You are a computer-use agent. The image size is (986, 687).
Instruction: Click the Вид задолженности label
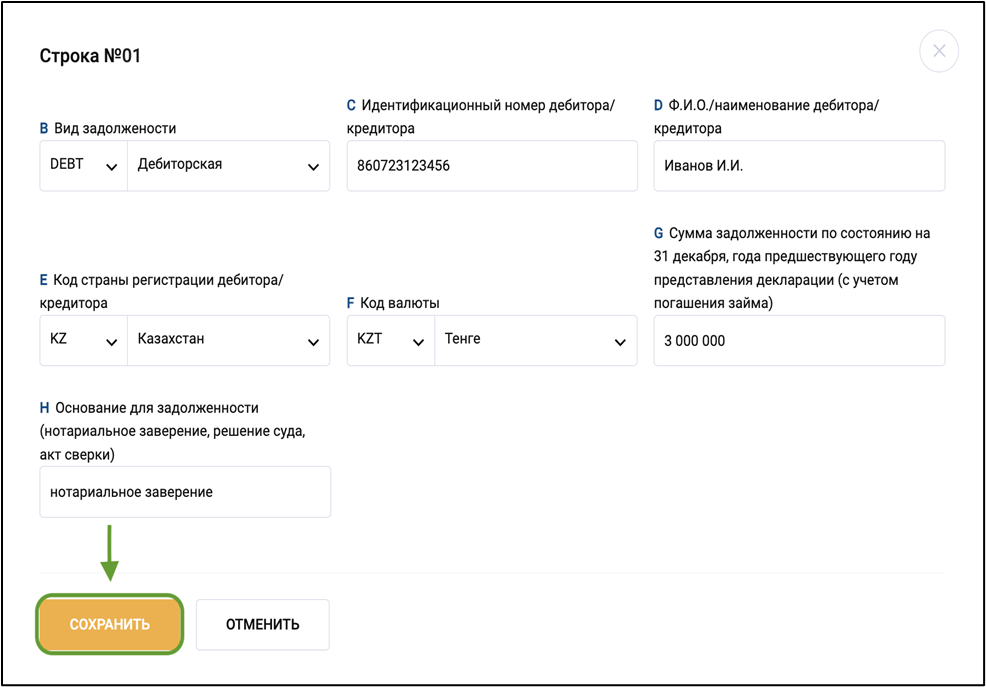click(114, 128)
